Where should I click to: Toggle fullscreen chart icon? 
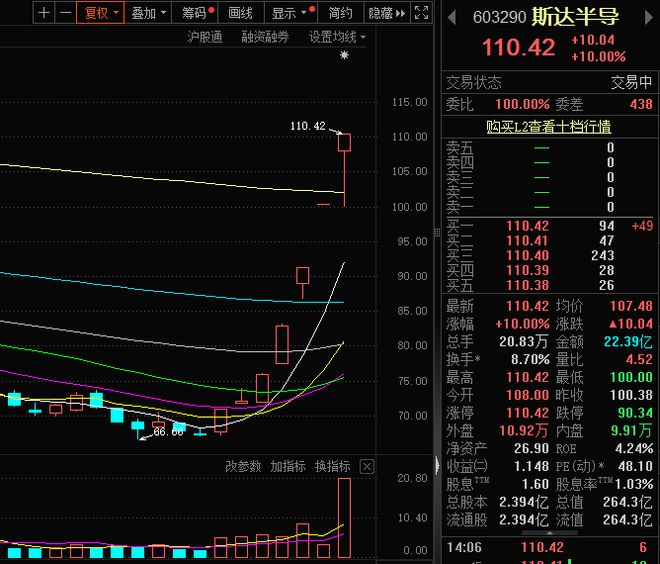click(x=421, y=13)
